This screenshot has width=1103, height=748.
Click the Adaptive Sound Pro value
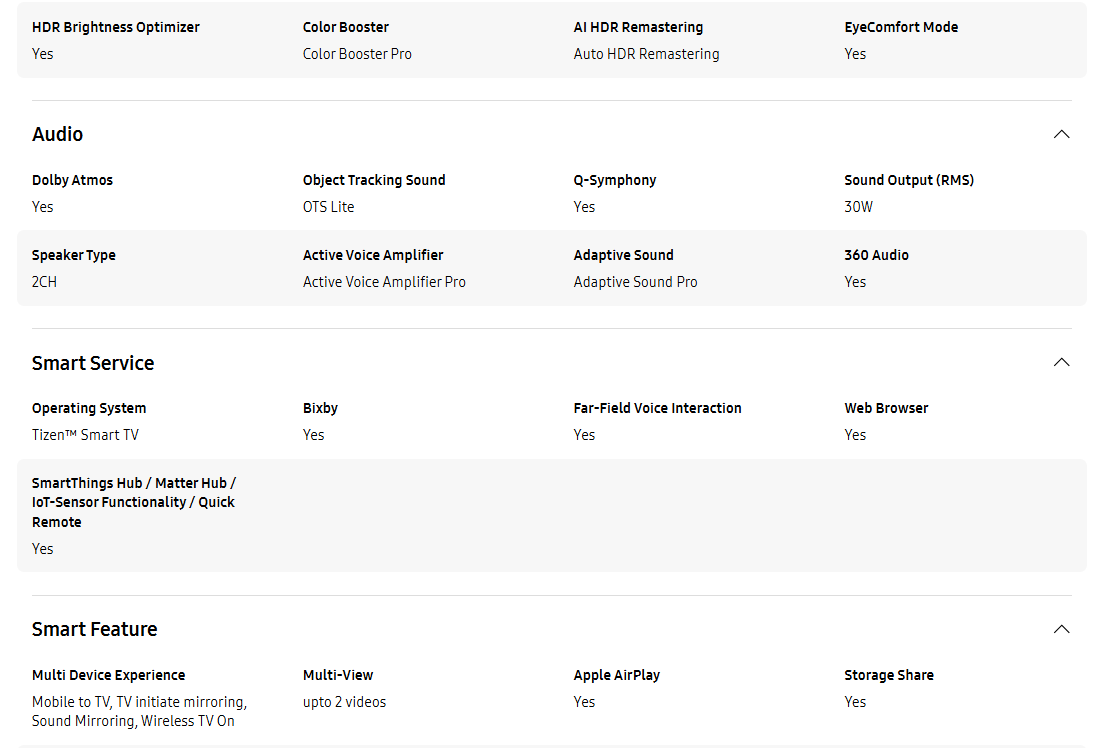point(635,281)
